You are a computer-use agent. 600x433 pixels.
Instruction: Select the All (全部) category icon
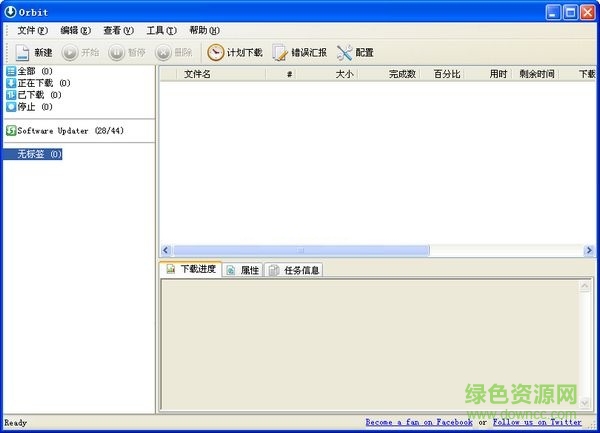[x=11, y=71]
